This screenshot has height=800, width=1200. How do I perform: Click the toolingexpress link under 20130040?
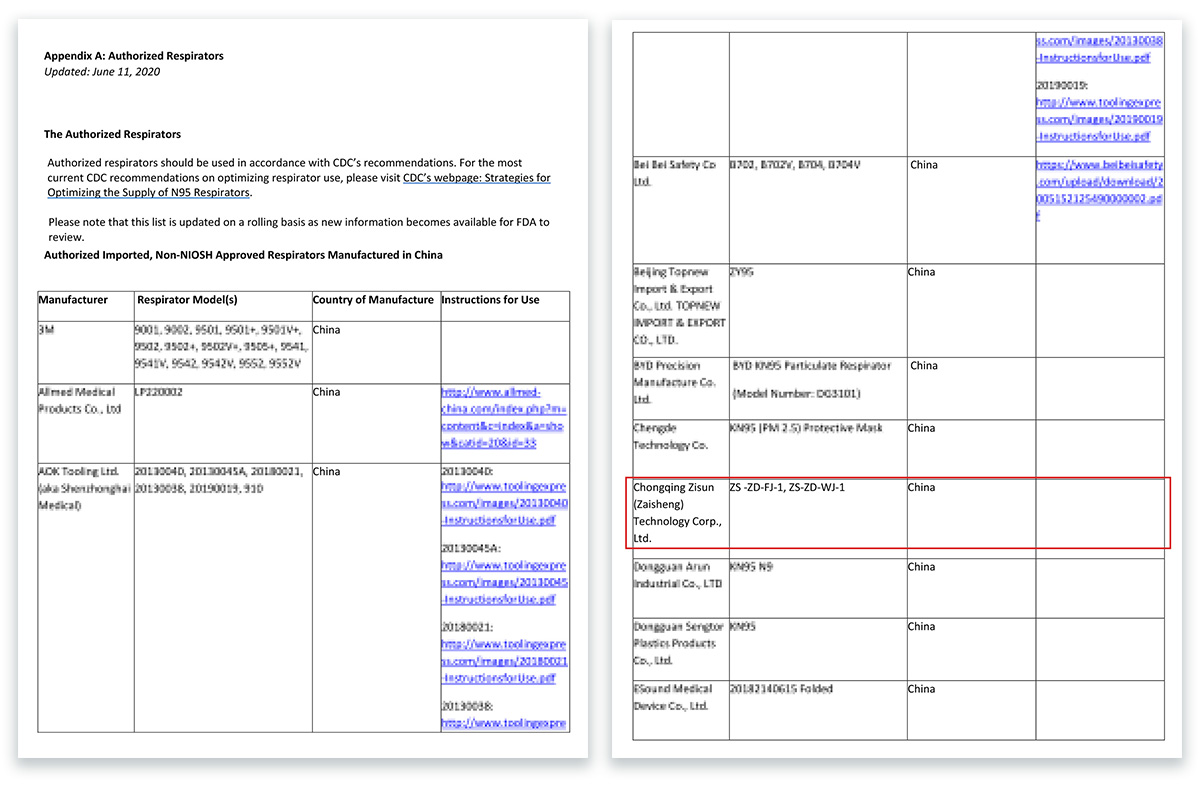point(504,503)
